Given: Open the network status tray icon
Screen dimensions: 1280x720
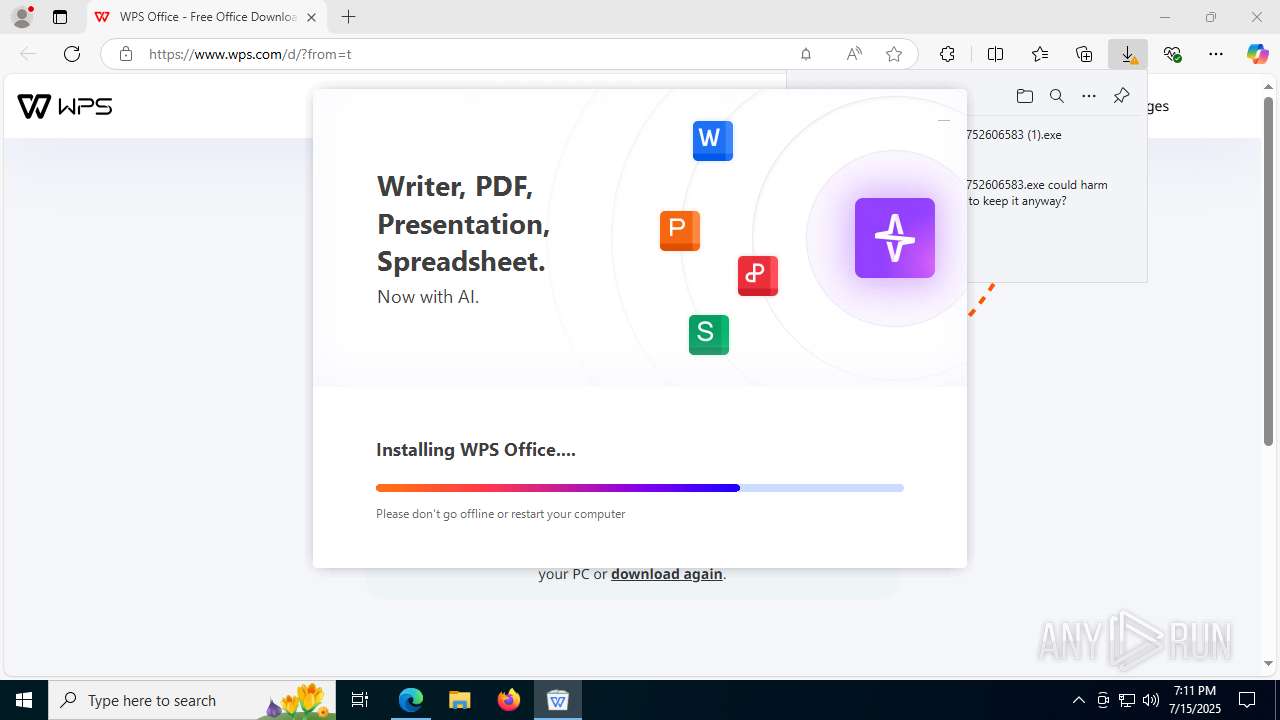Looking at the screenshot, I should pyautogui.click(x=1127, y=700).
